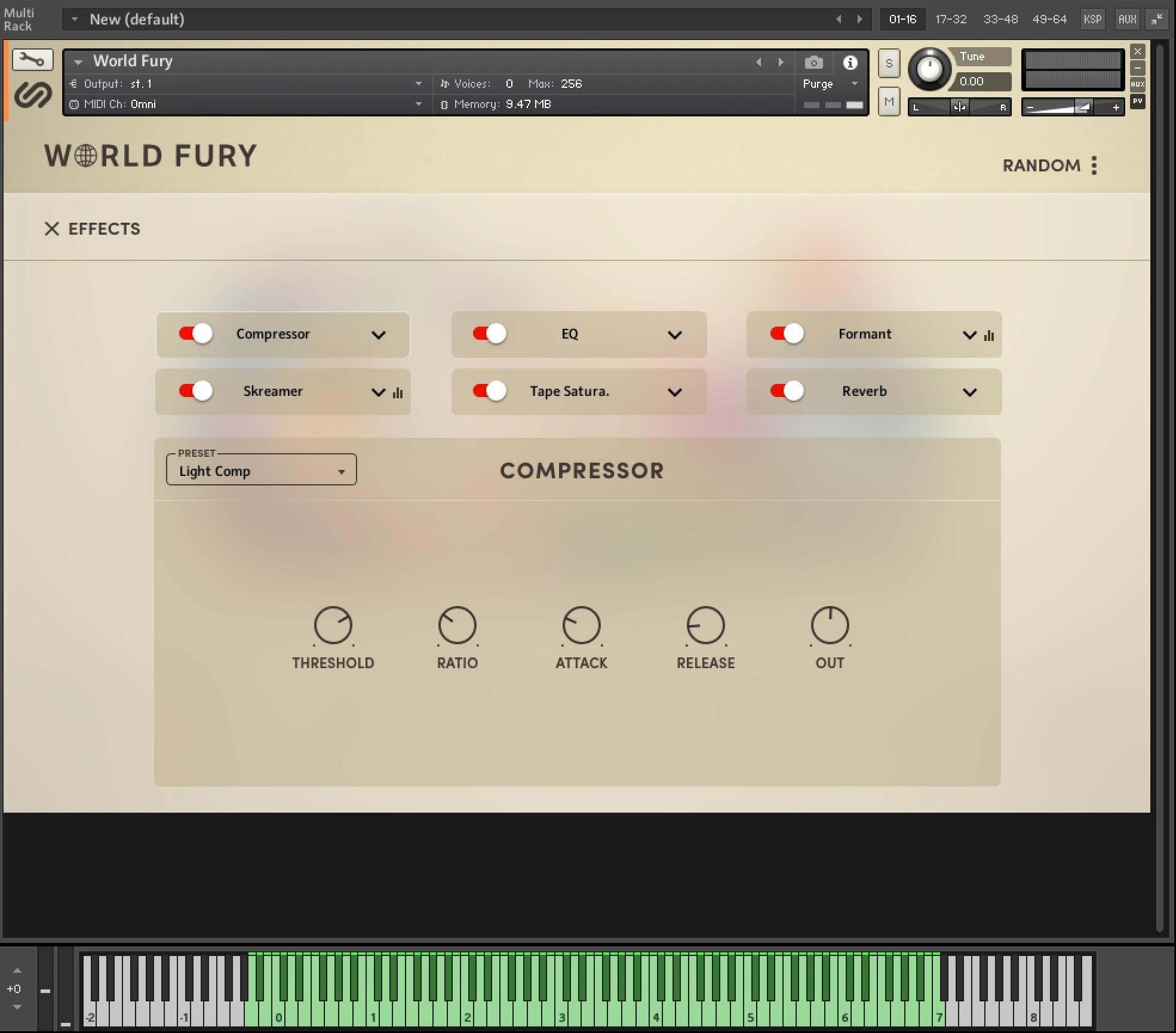1176x1033 pixels.
Task: Click the EFFECTS header label
Action: click(104, 229)
